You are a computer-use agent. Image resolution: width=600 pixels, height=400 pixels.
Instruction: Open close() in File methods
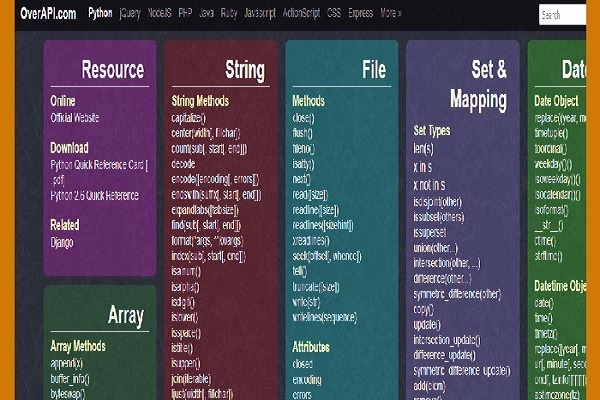pyautogui.click(x=303, y=118)
